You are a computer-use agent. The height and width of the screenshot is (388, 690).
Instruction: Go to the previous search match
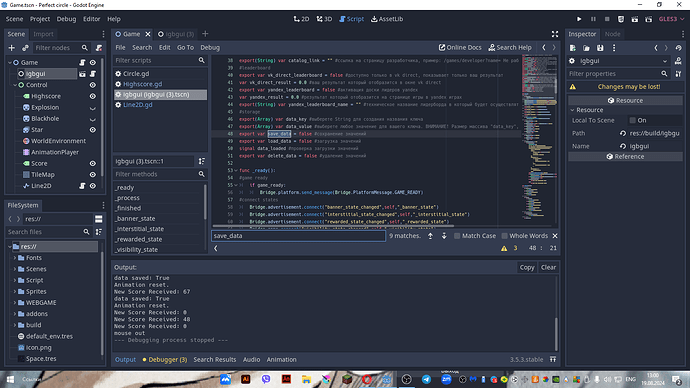pyautogui.click(x=430, y=236)
